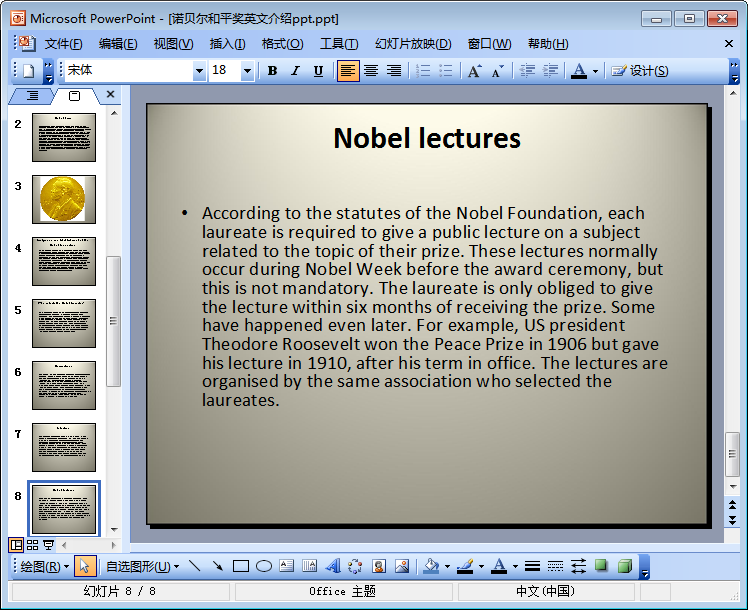Insert a diagram or organization chart

(x=355, y=566)
